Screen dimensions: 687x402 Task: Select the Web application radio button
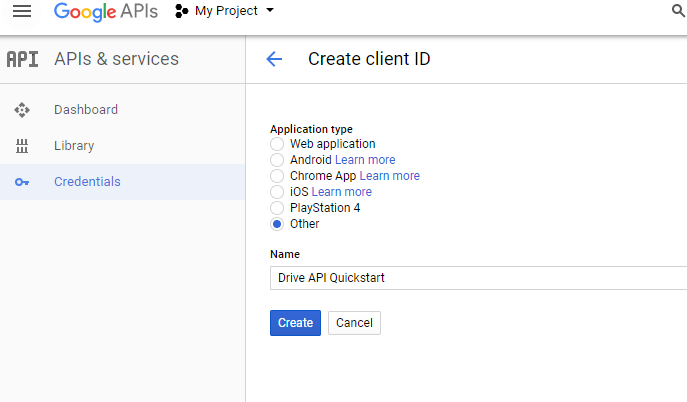[x=277, y=144]
